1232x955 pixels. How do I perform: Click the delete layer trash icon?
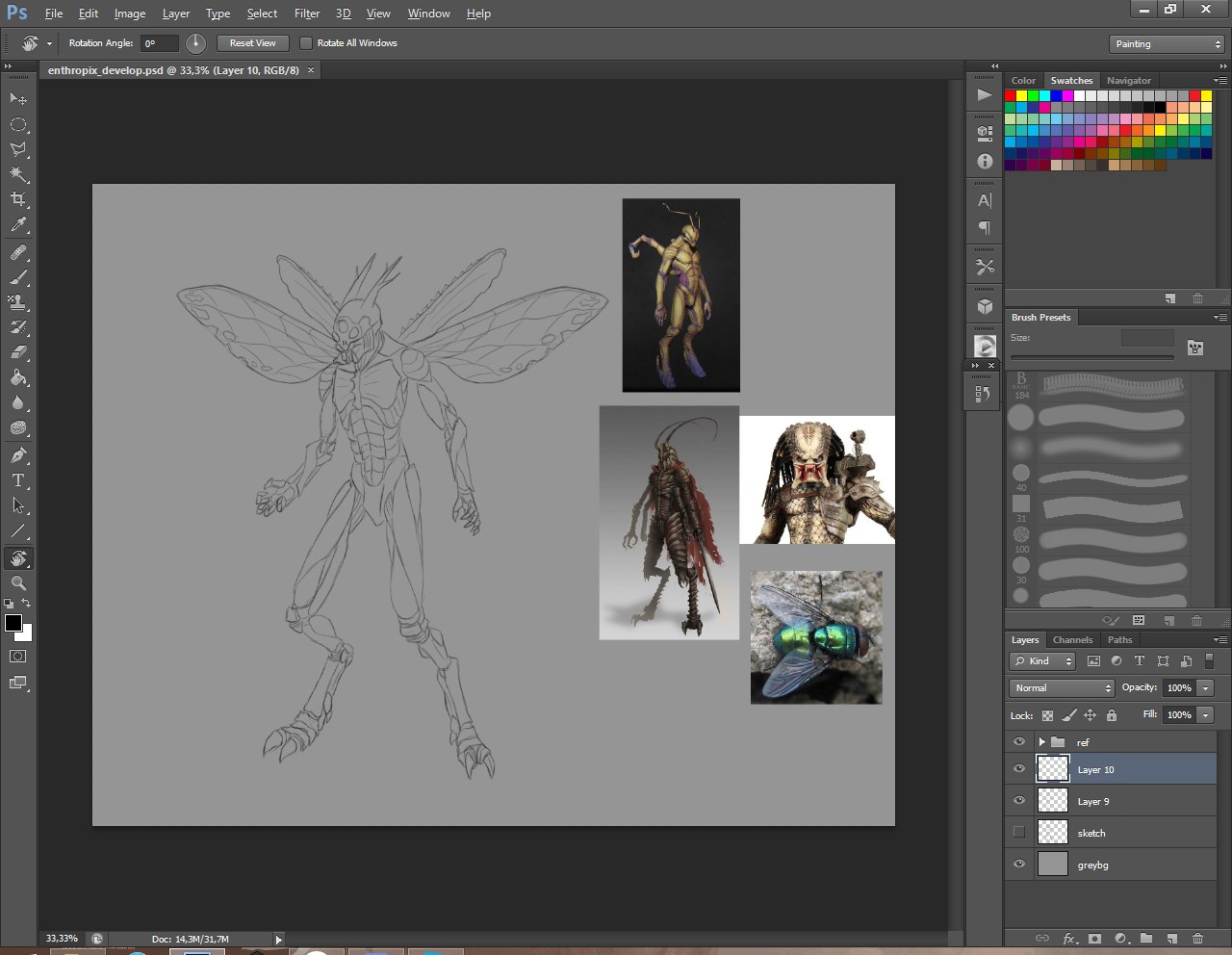(x=1197, y=938)
